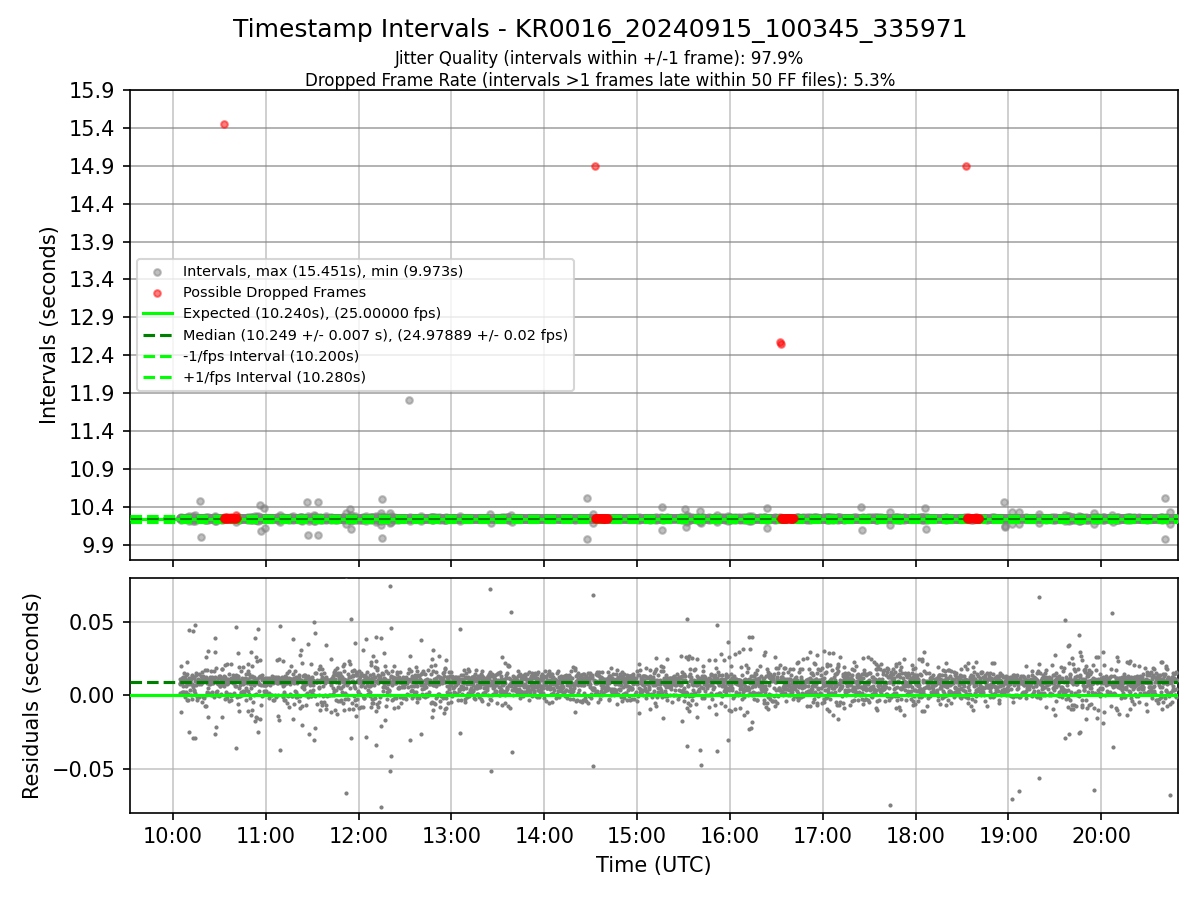Screen dimensions: 1200x900
Task: Click the 'Residuals (seconds)' y-axis label
Action: [32, 696]
